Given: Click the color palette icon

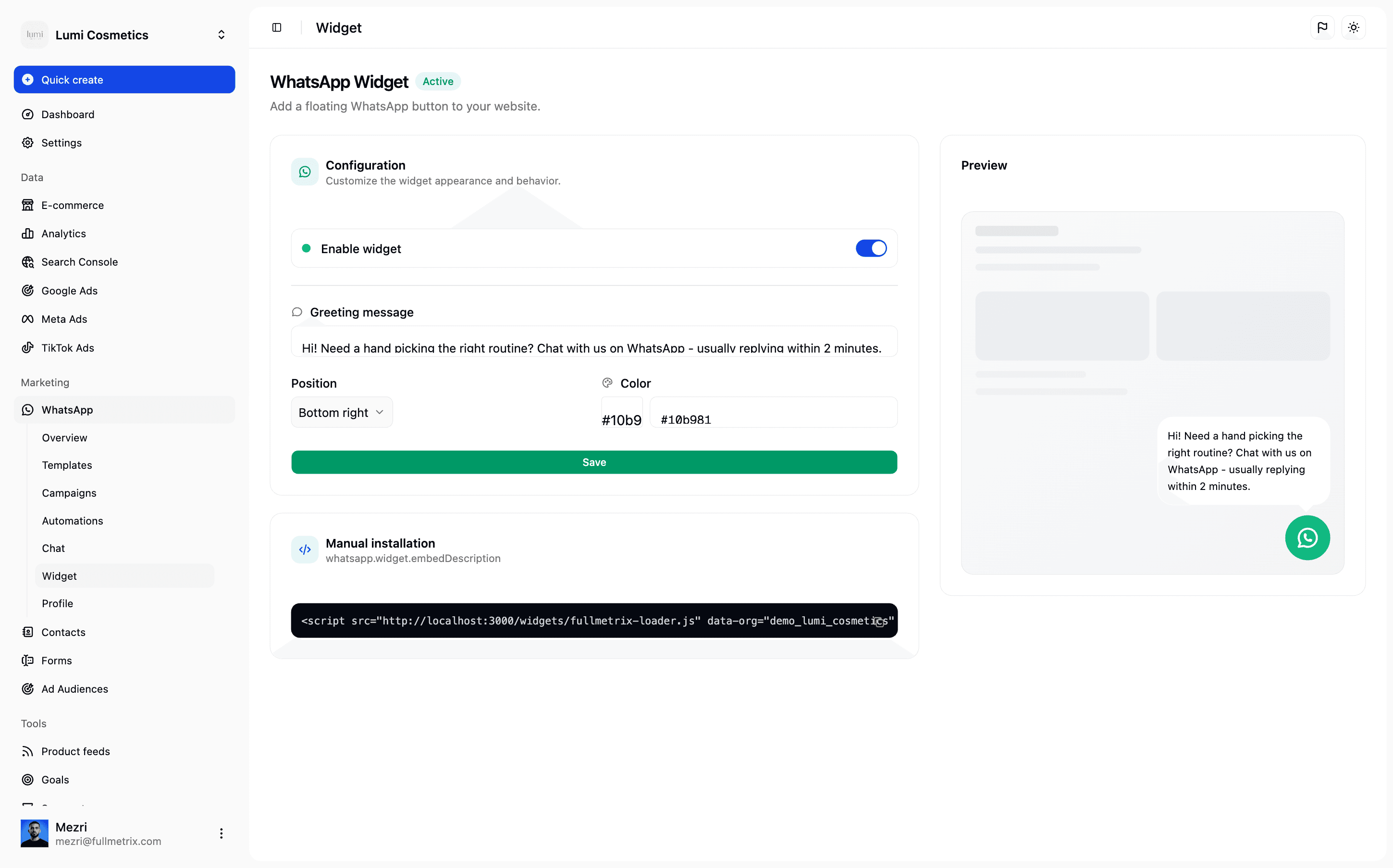Looking at the screenshot, I should click(x=607, y=383).
